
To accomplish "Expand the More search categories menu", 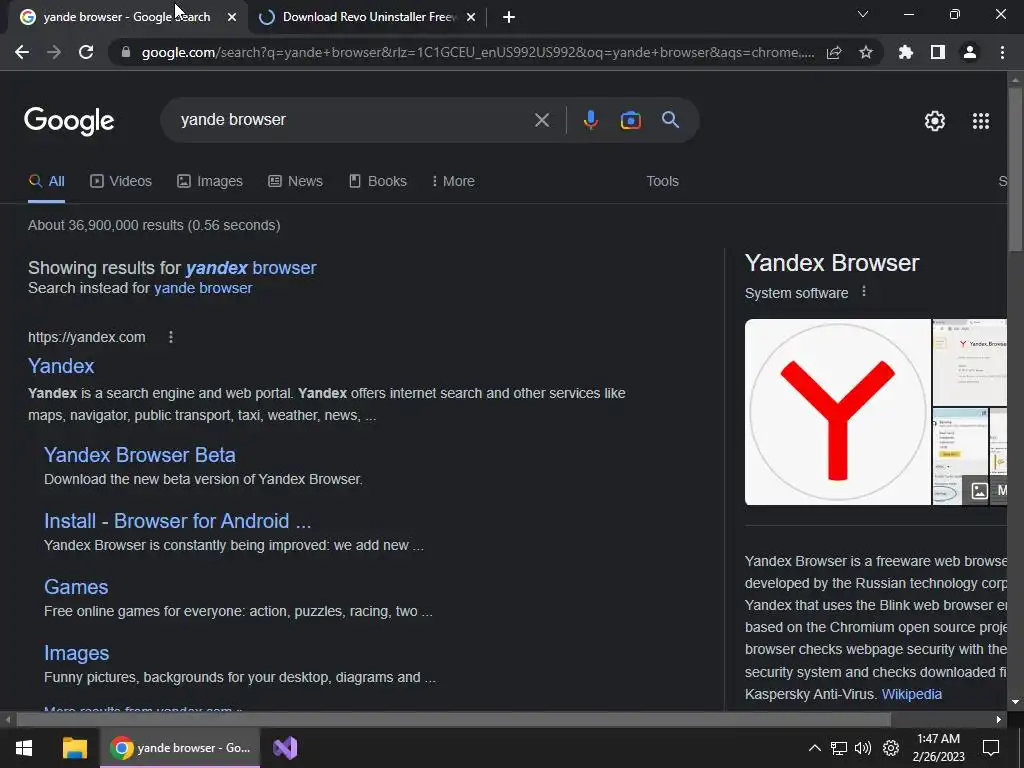I will (x=453, y=181).
